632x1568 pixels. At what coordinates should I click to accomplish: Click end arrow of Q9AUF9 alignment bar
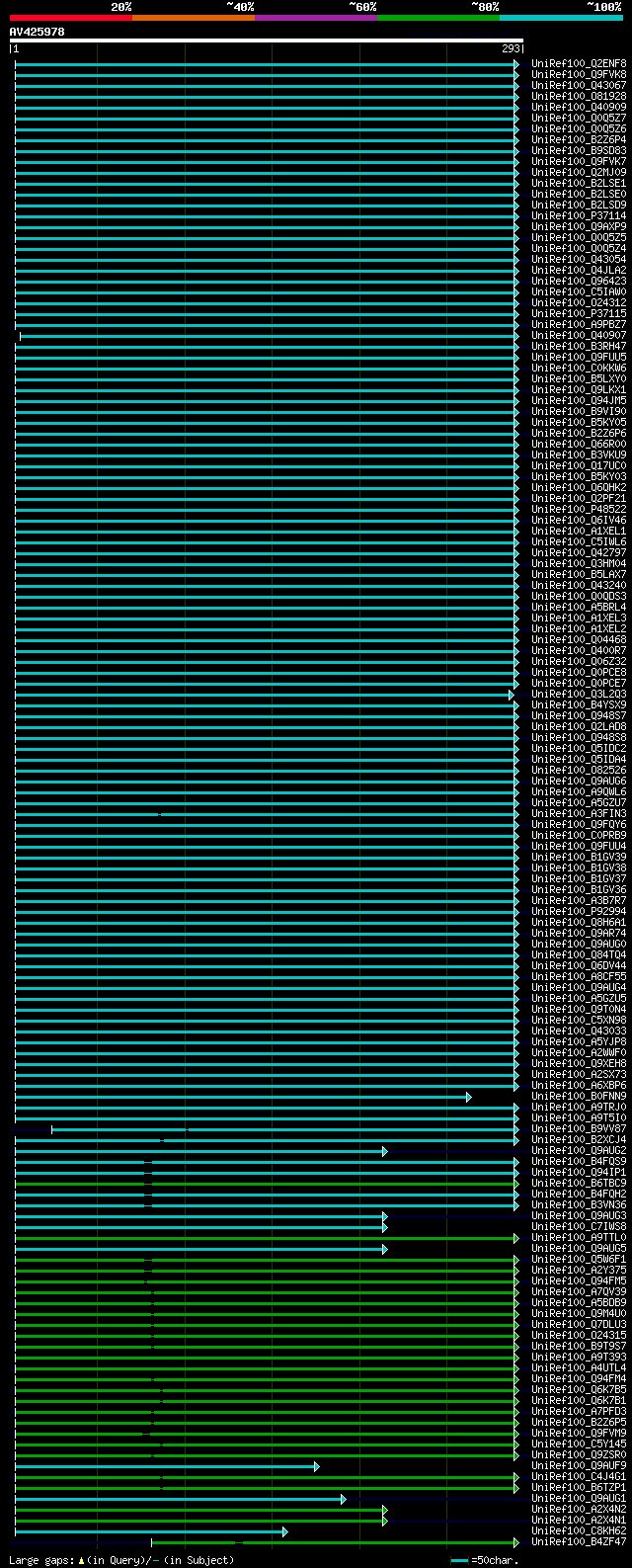[x=317, y=1466]
